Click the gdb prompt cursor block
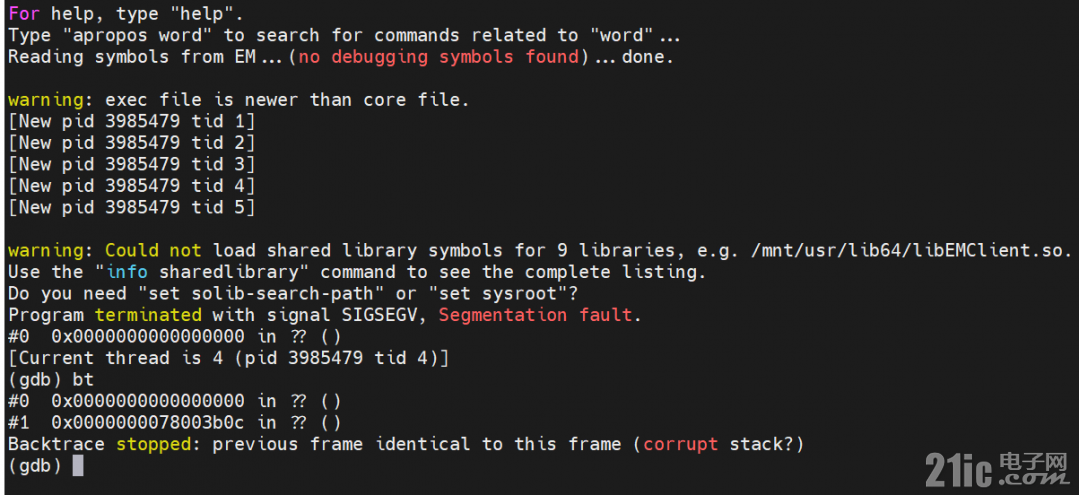Viewport: 1079px width, 495px height. (78, 465)
